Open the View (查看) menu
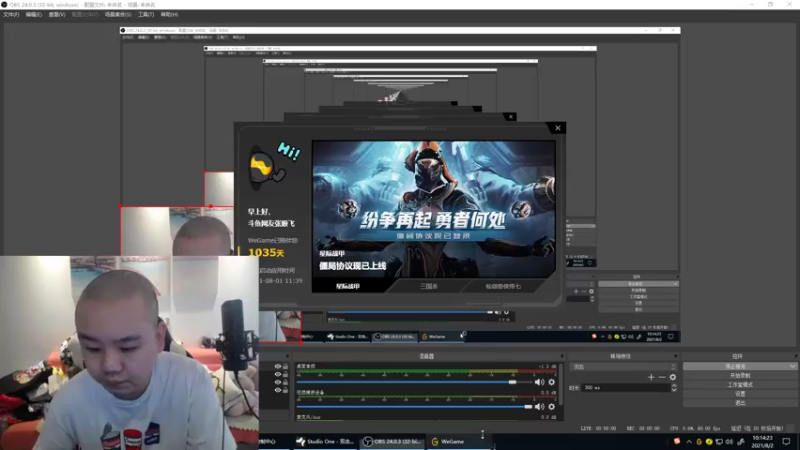This screenshot has width=800, height=450. click(57, 15)
